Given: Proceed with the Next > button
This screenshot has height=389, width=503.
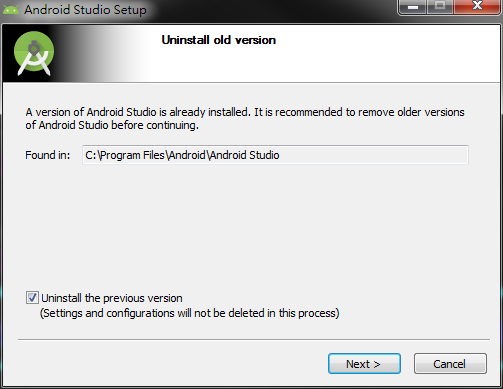Looking at the screenshot, I should [364, 364].
